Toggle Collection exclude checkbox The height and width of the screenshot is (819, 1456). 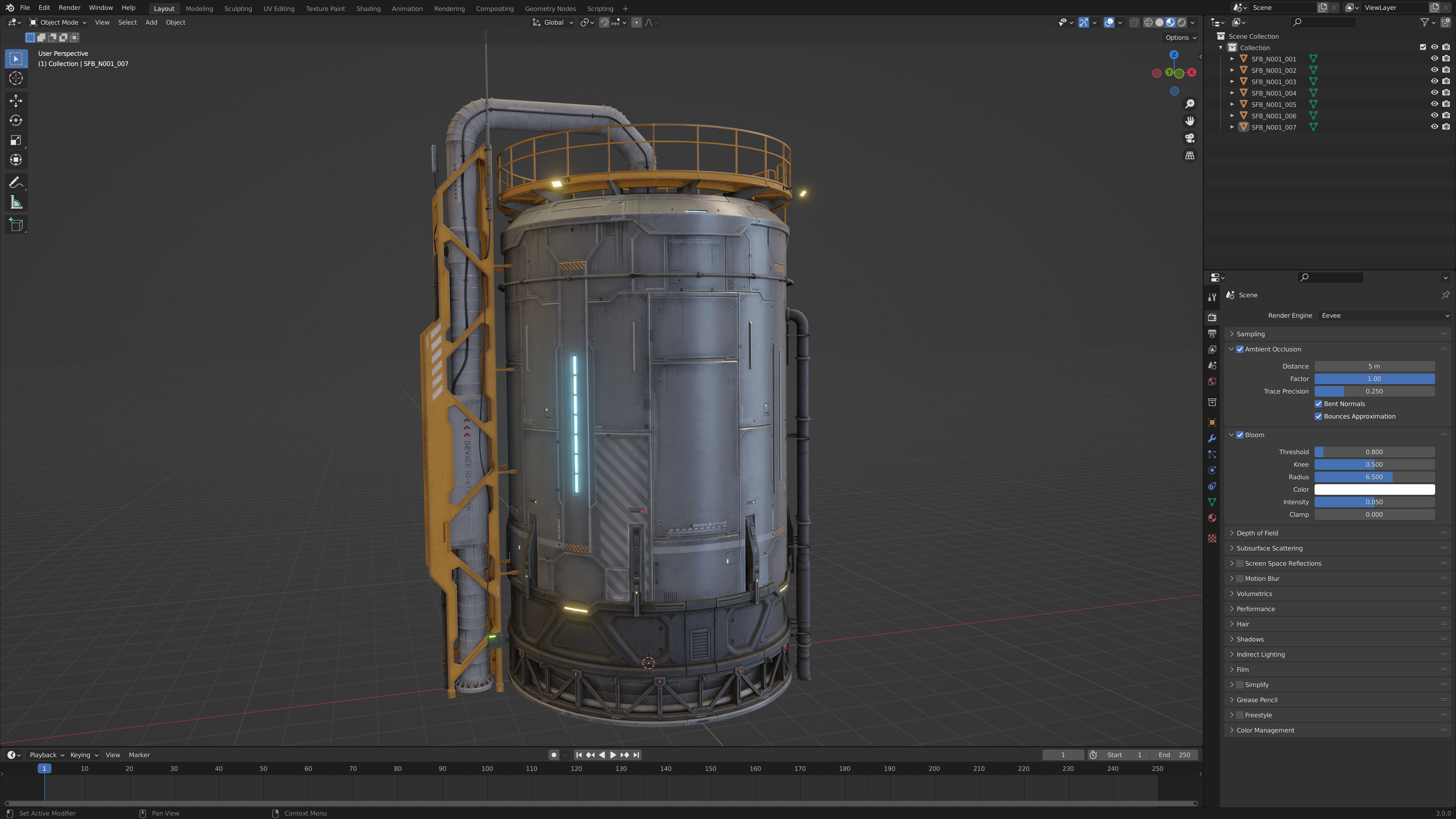[1423, 47]
